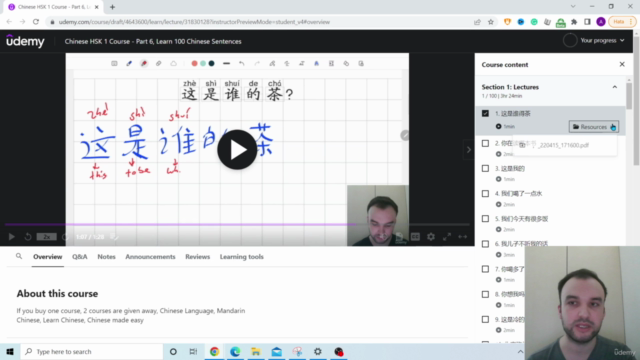
Task: Open the video transcript panel
Action: coord(399,237)
